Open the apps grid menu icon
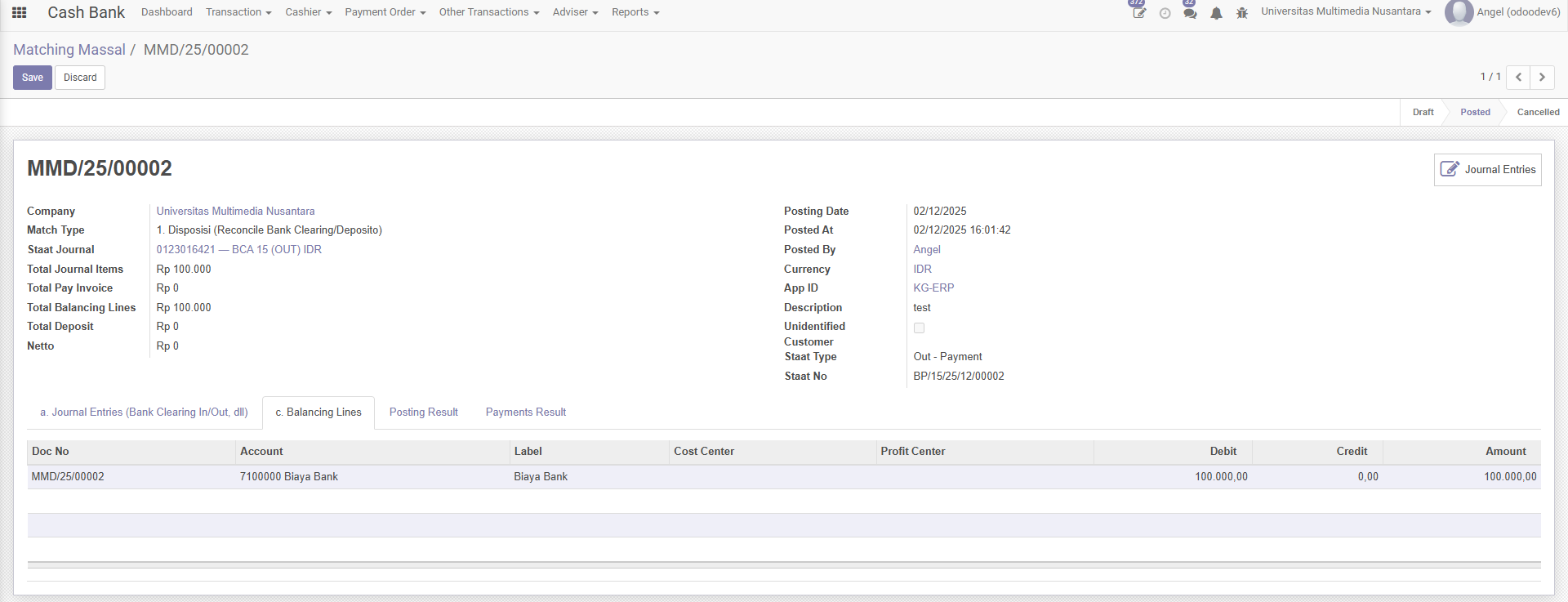This screenshot has width=1568, height=602. click(19, 12)
